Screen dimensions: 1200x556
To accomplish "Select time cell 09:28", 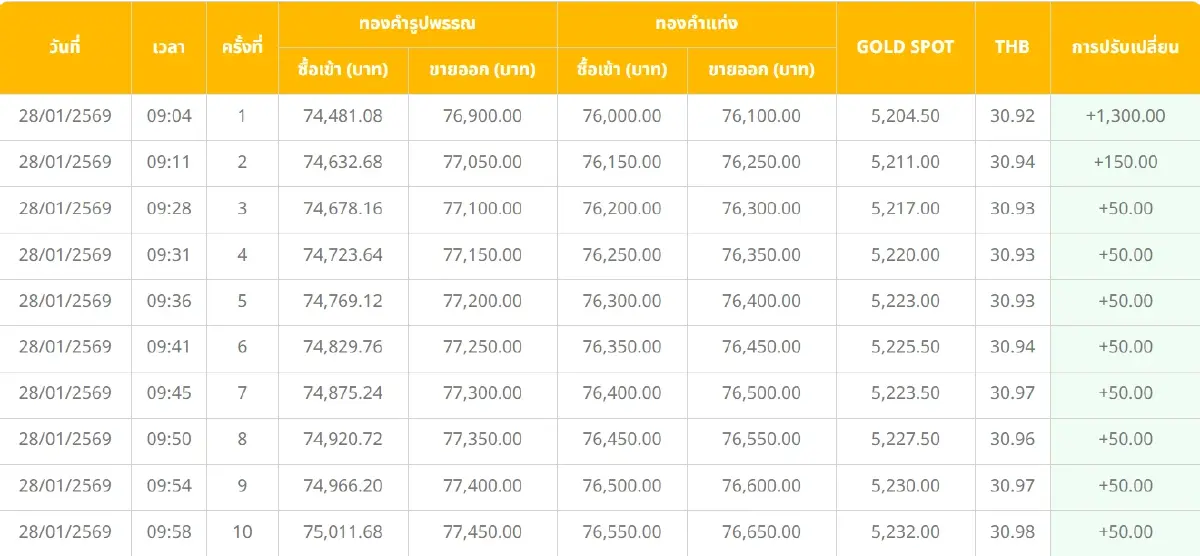I will point(169,208).
